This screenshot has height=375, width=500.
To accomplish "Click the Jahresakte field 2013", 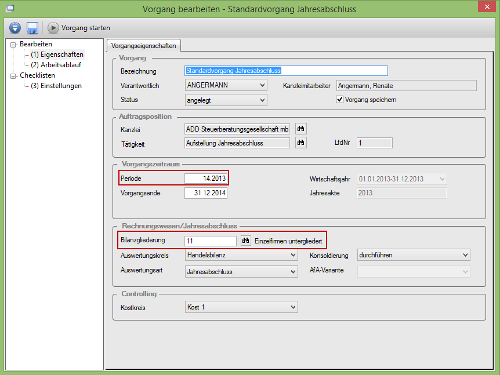I will pos(402,193).
